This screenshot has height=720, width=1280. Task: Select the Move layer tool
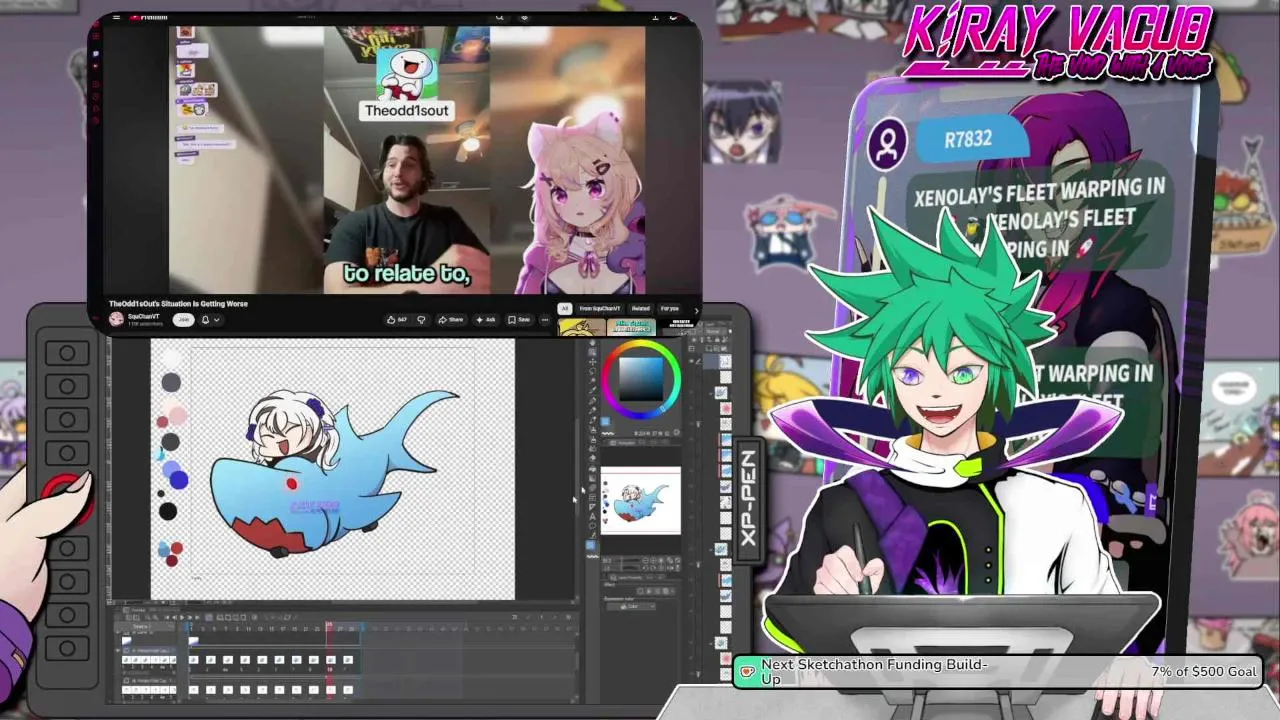point(592,362)
